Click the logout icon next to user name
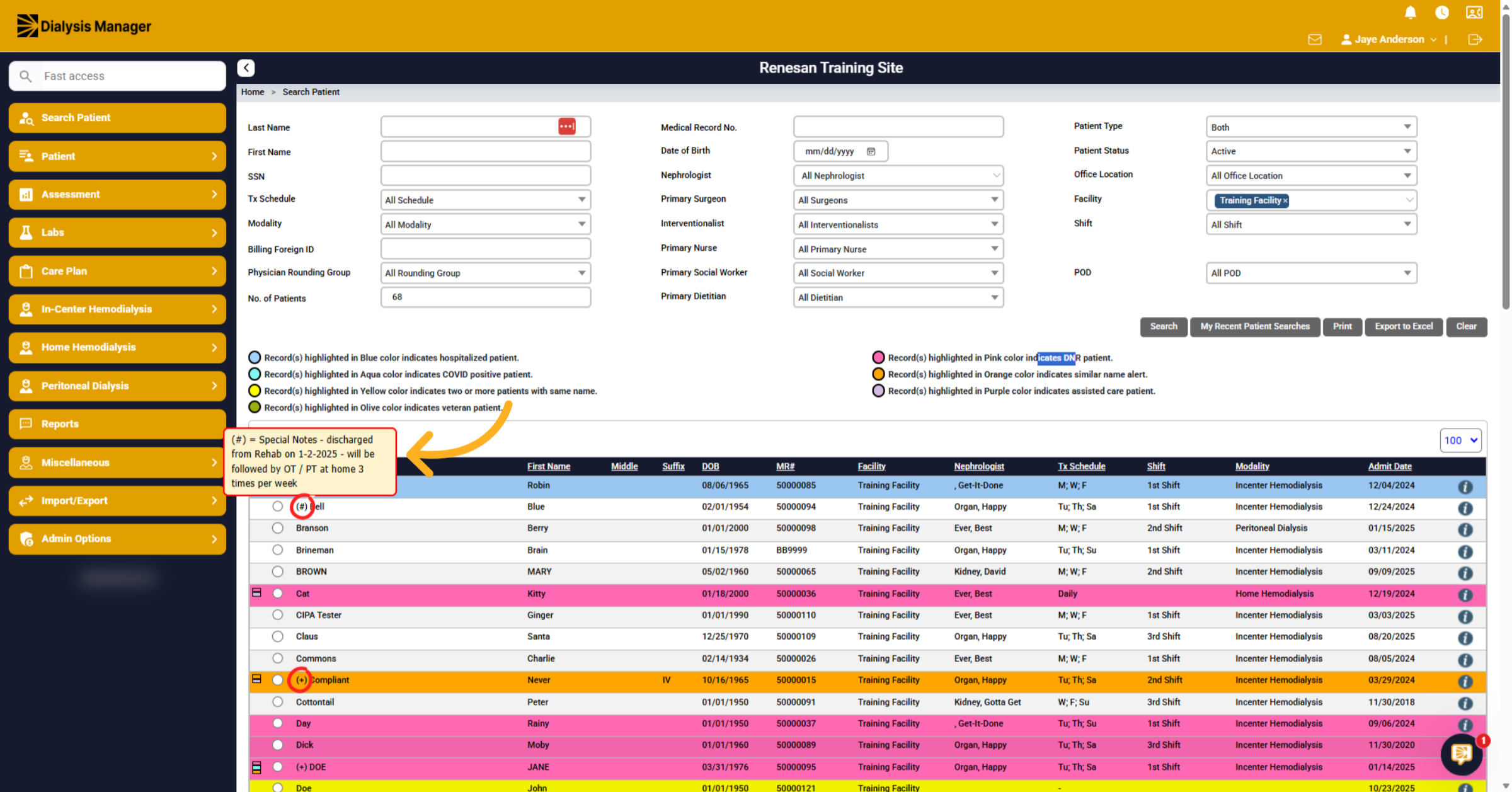This screenshot has height=792, width=1512. (x=1475, y=40)
